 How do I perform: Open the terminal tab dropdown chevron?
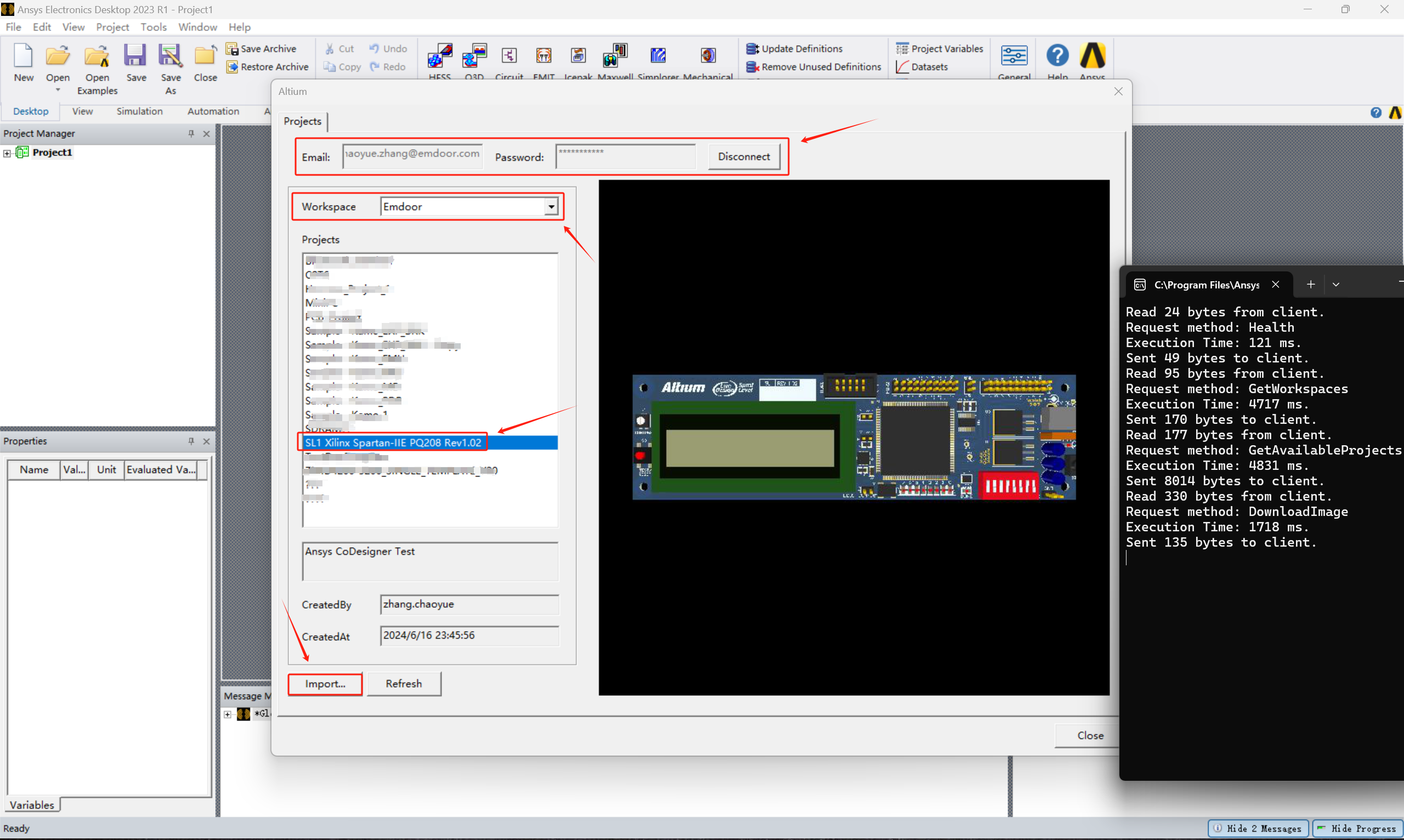[1335, 285]
